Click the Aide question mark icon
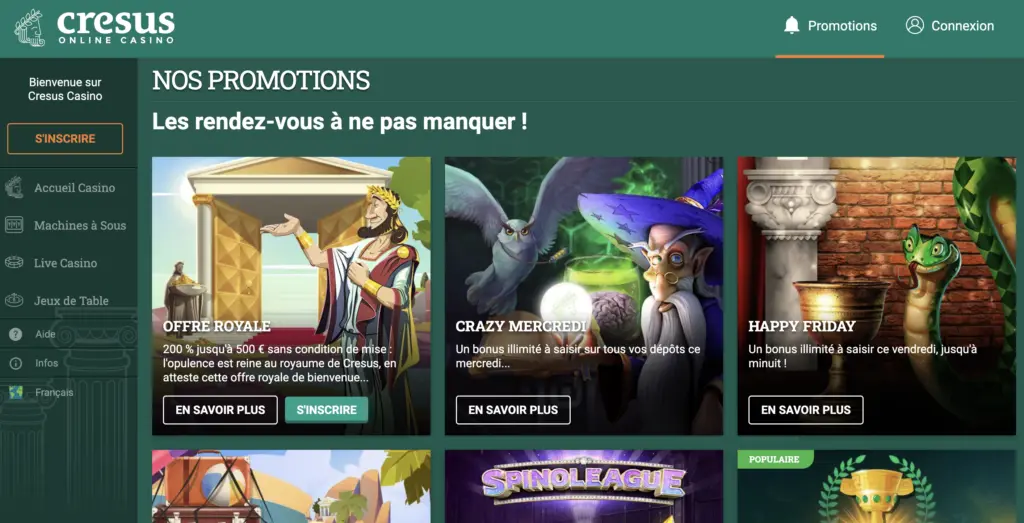 16,334
